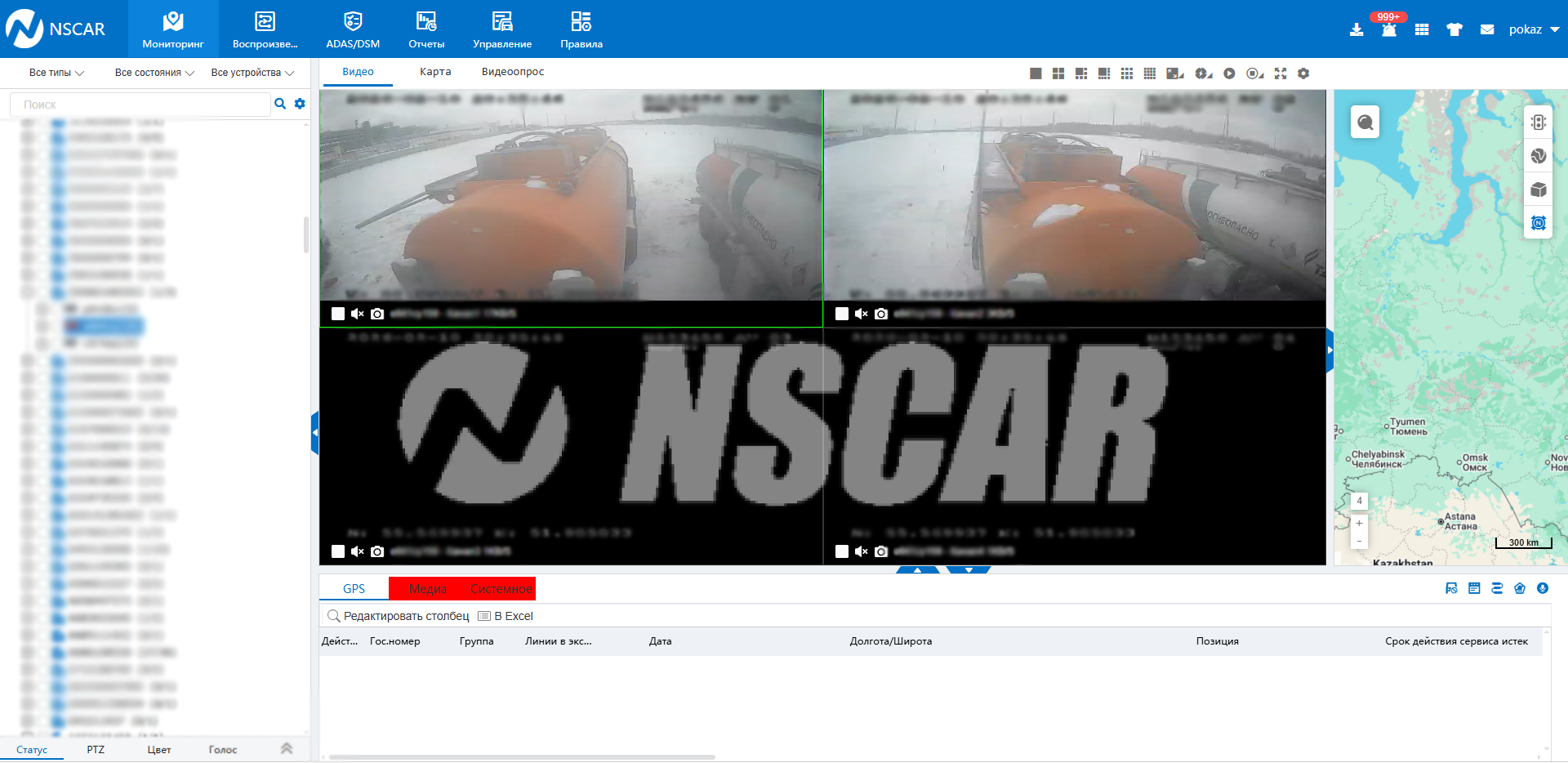The height and width of the screenshot is (763, 1568).
Task: Take snapshot of bottom-right video window
Action: point(881,551)
